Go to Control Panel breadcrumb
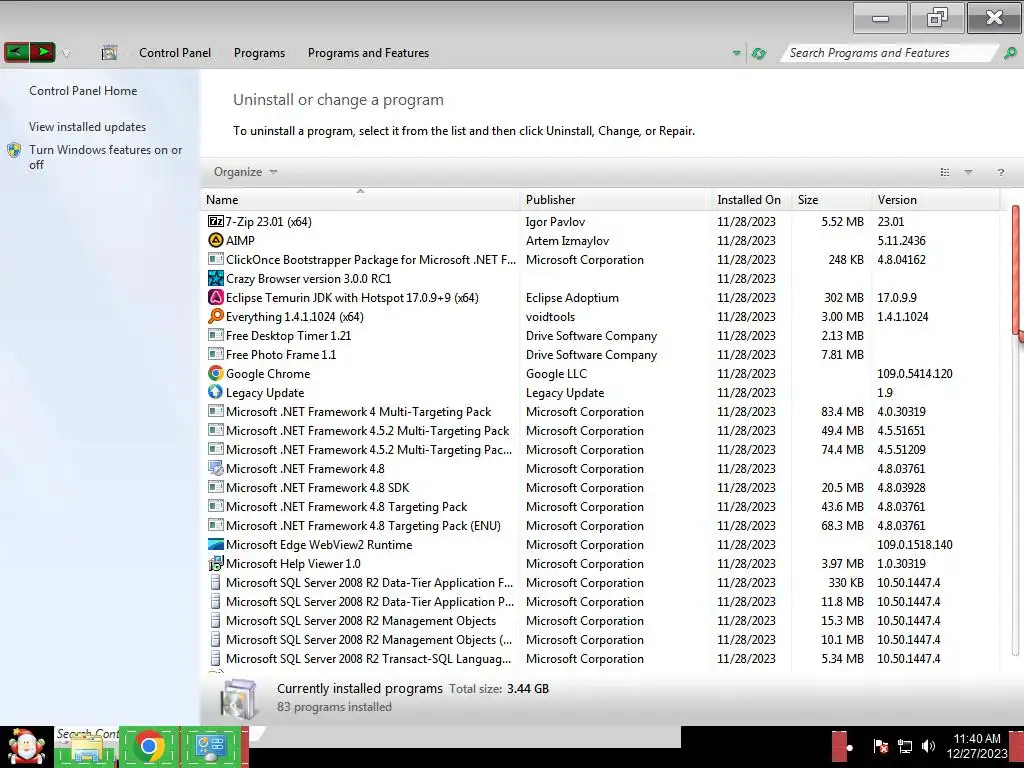Screen dimensions: 1024x768 174,53
